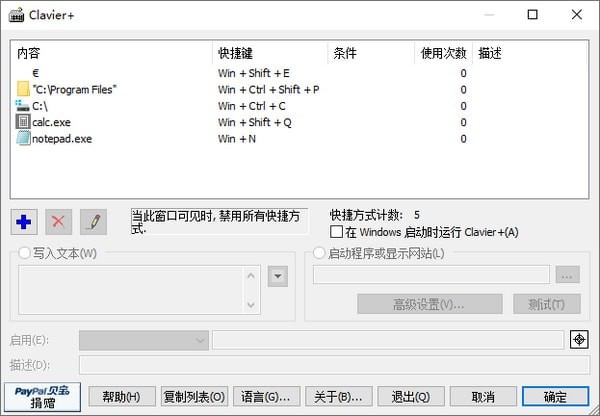Click the drive icon of C:\ row

tap(22, 105)
